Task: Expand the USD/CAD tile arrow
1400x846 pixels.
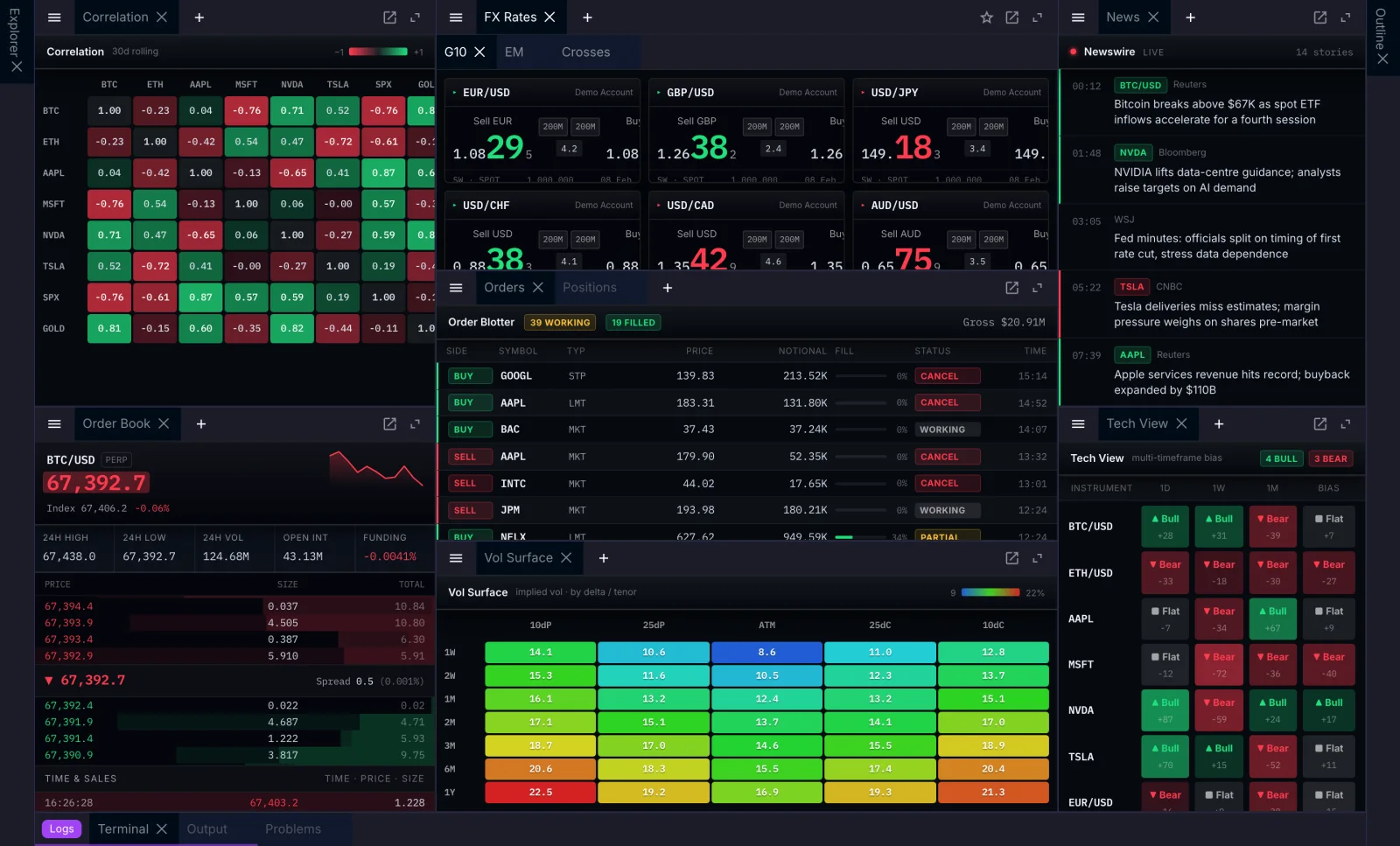Action: point(658,206)
